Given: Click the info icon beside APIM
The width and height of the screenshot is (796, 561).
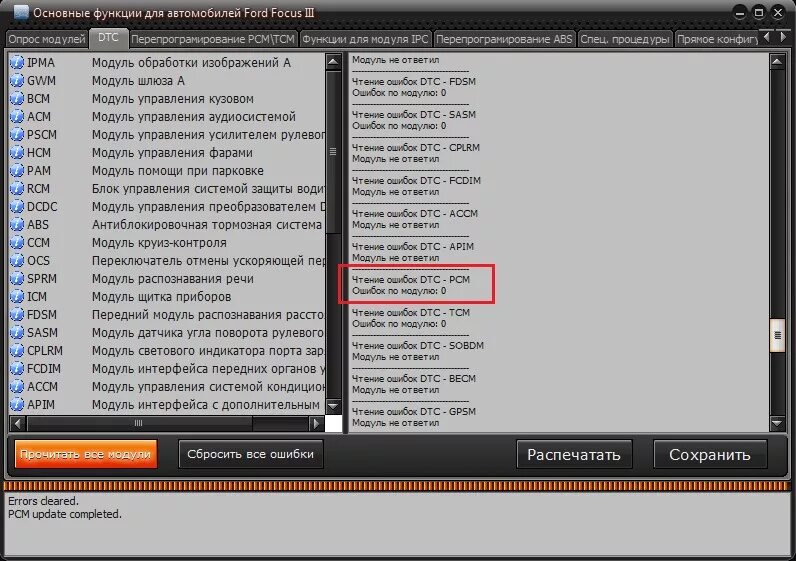Looking at the screenshot, I should [x=17, y=405].
